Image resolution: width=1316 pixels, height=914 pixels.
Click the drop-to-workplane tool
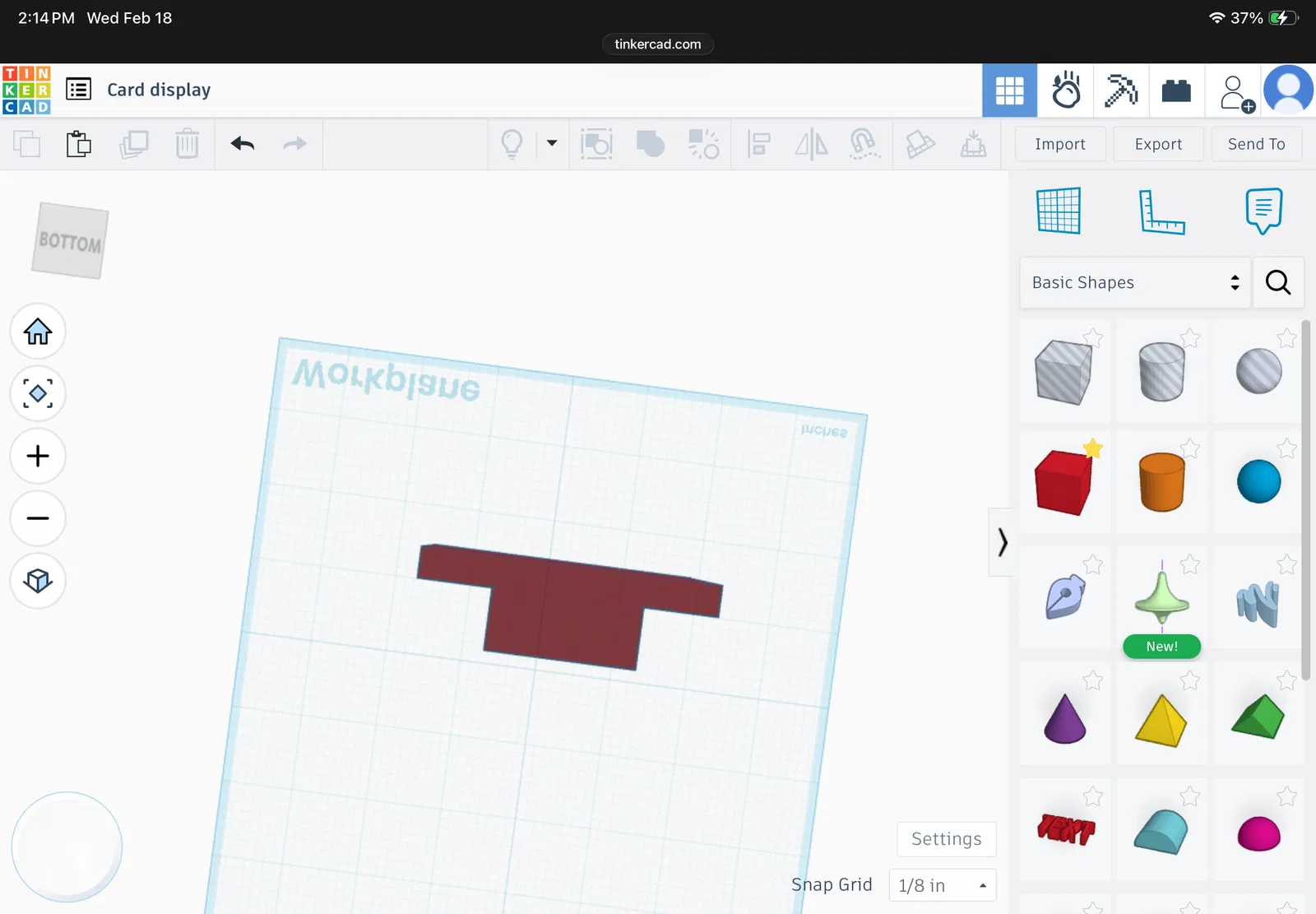973,144
